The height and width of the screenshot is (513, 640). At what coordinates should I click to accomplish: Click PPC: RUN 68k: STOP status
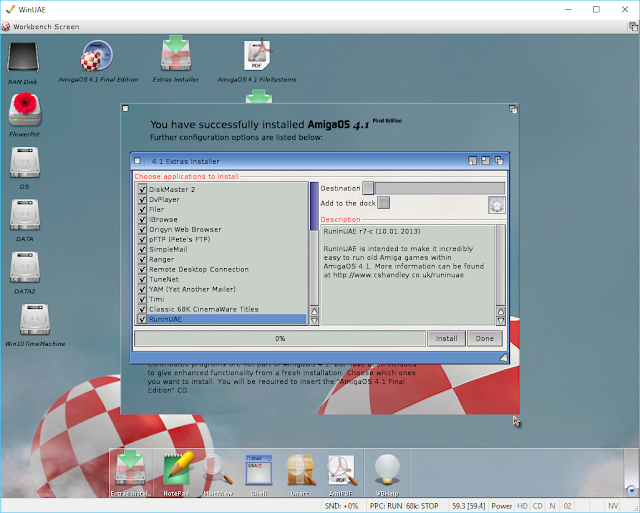[x=404, y=506]
